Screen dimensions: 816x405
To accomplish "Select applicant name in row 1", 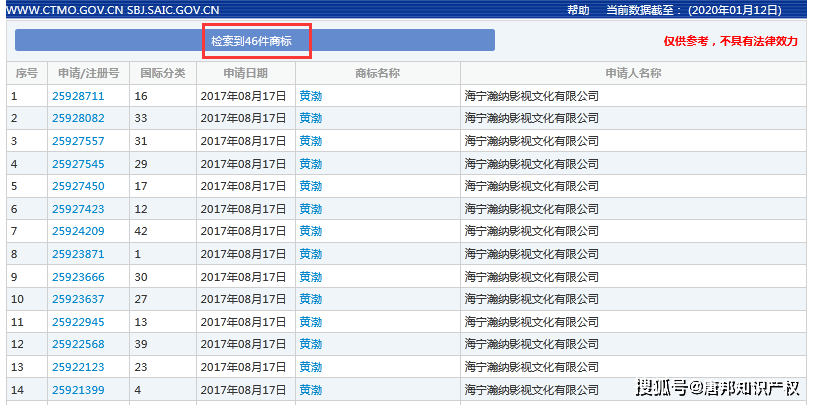I will 532,96.
